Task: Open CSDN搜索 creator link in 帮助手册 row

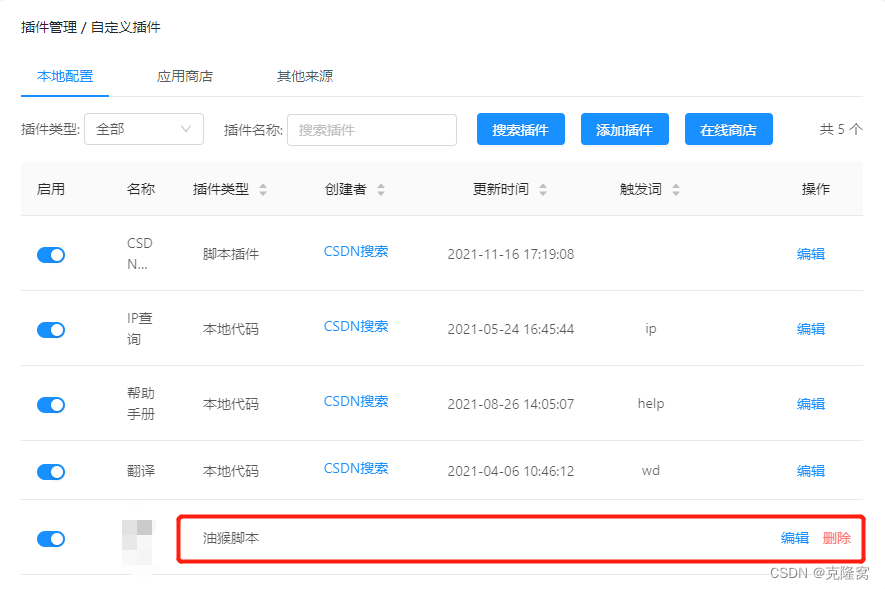Action: [356, 402]
